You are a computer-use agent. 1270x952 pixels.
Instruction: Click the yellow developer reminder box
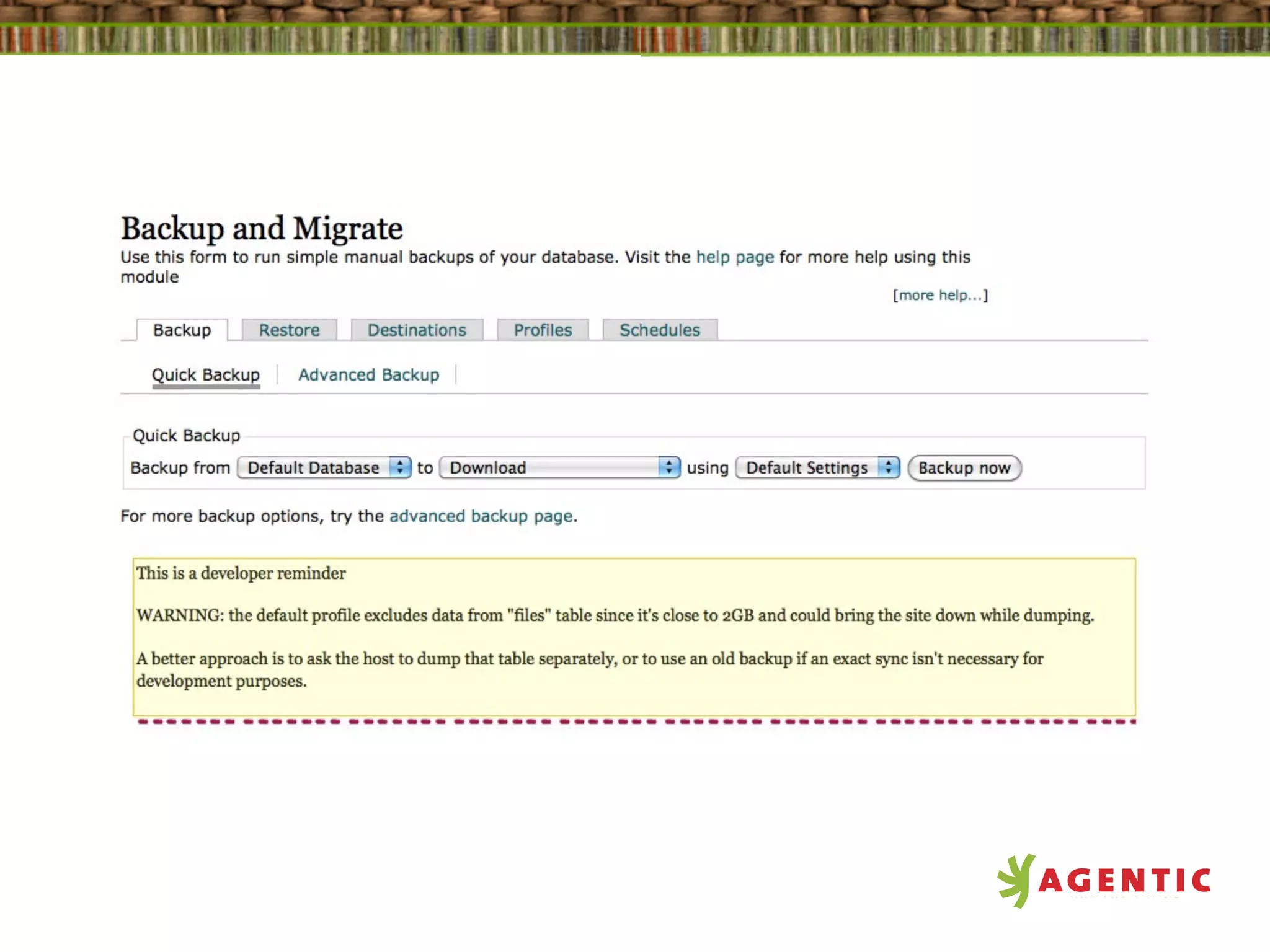point(634,637)
